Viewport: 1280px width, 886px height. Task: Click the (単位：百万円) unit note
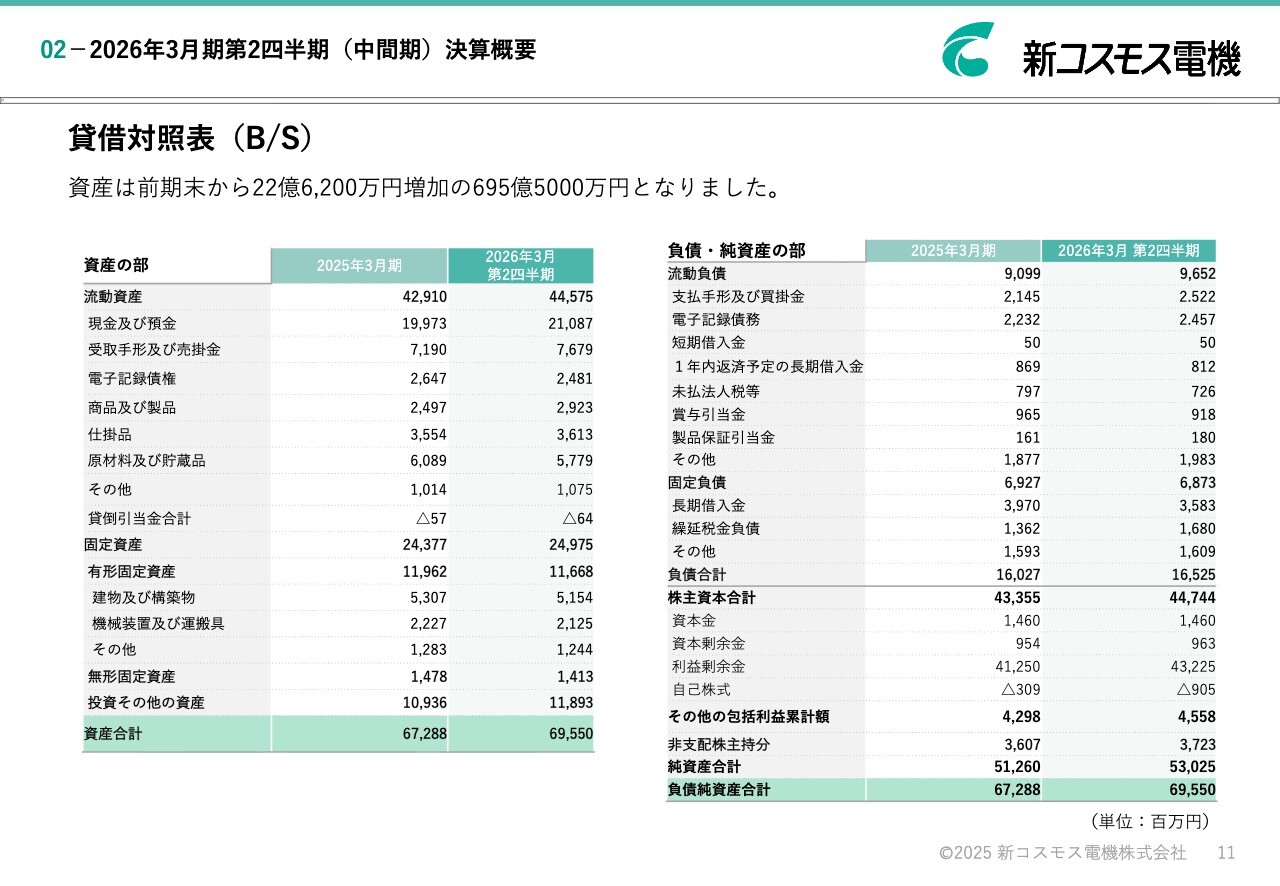click(x=1150, y=821)
